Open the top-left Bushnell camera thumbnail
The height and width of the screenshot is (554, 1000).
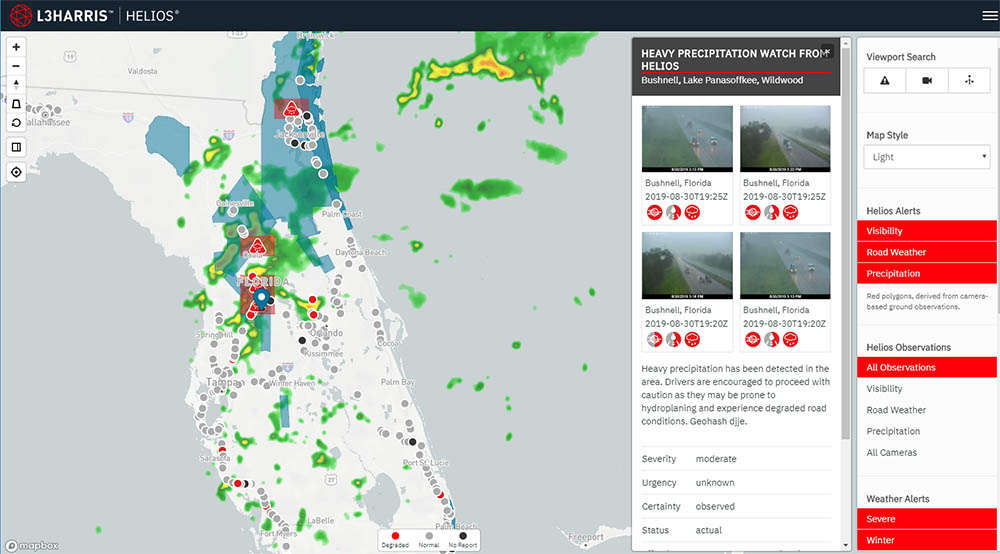click(x=687, y=140)
